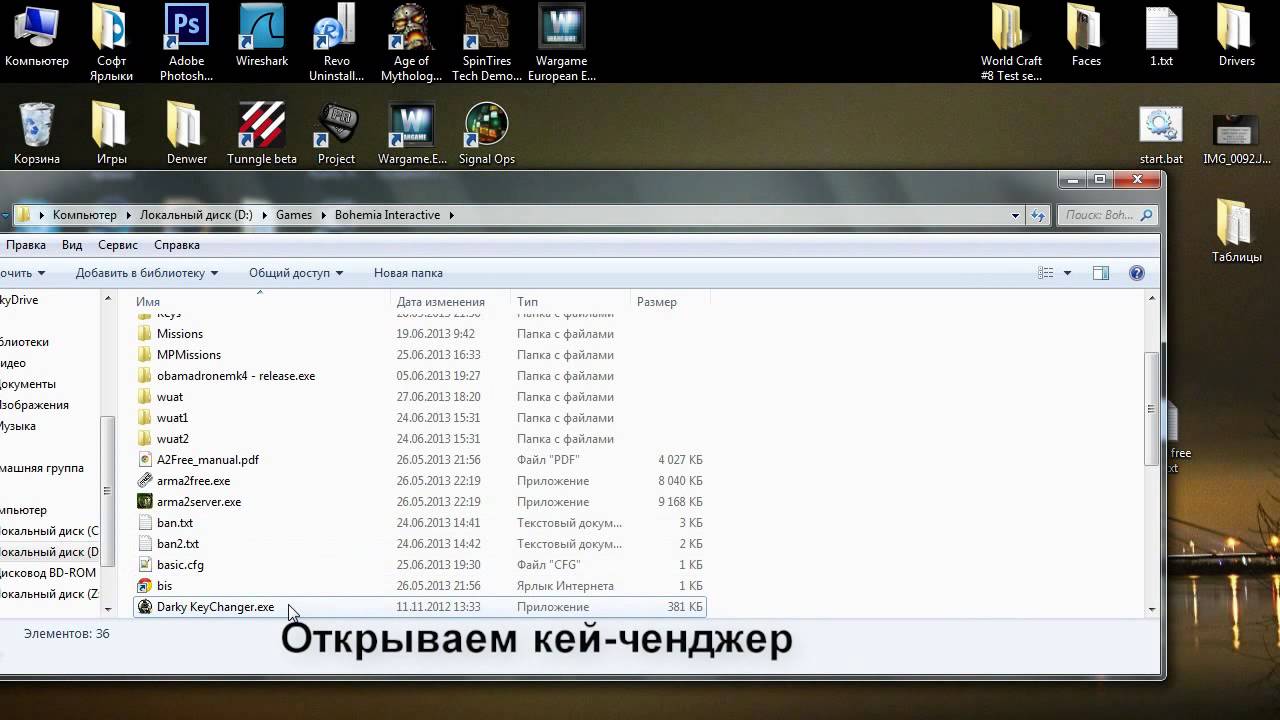Sort files by Размер column header
This screenshot has width=1280, height=720.
(x=670, y=301)
